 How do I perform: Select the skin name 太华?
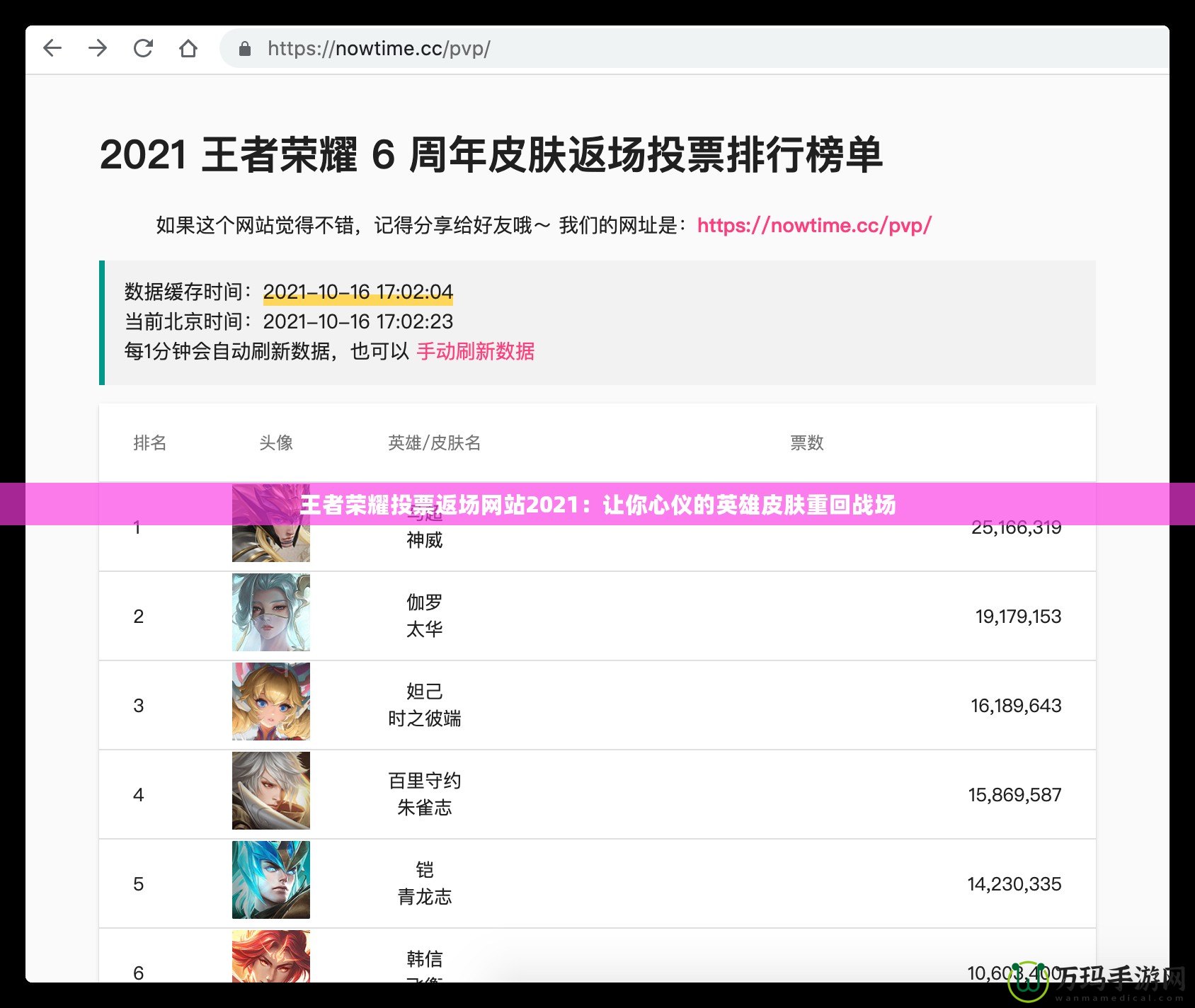click(425, 629)
